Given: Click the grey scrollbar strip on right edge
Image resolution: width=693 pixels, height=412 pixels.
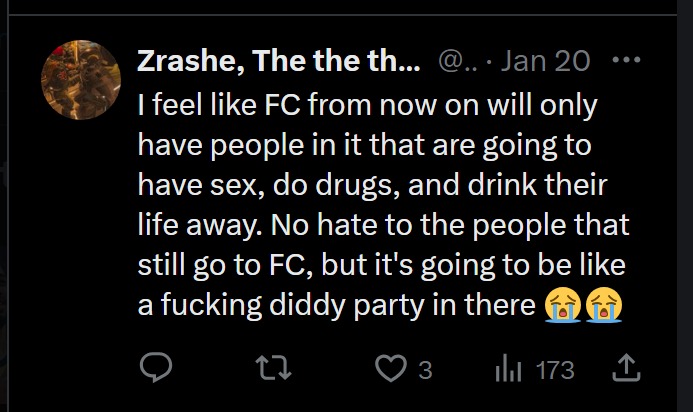Looking at the screenshot, I should 685,206.
